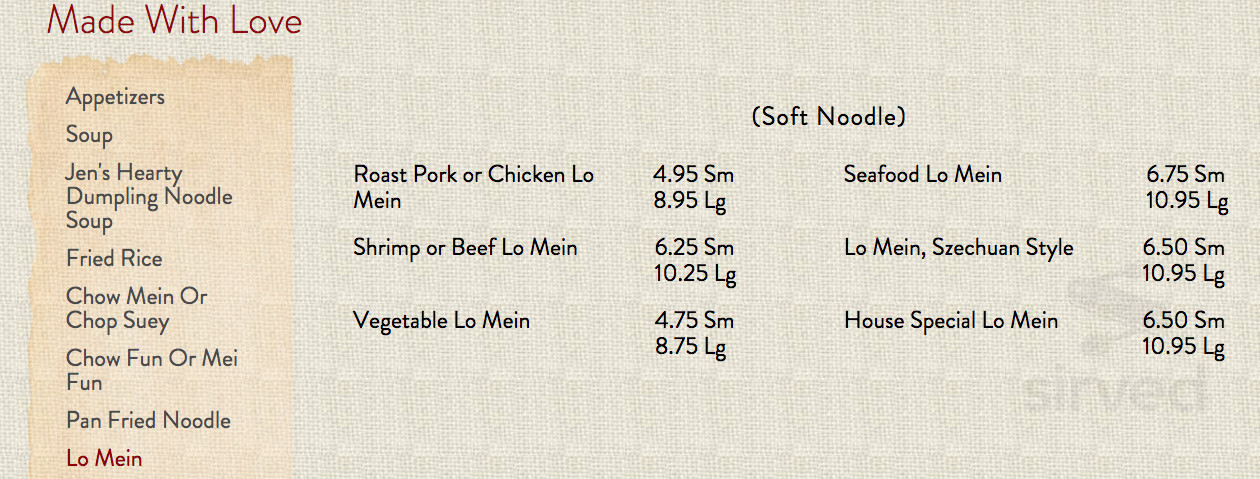Click the (Soft Noodle) subtitle text

pyautogui.click(x=828, y=117)
